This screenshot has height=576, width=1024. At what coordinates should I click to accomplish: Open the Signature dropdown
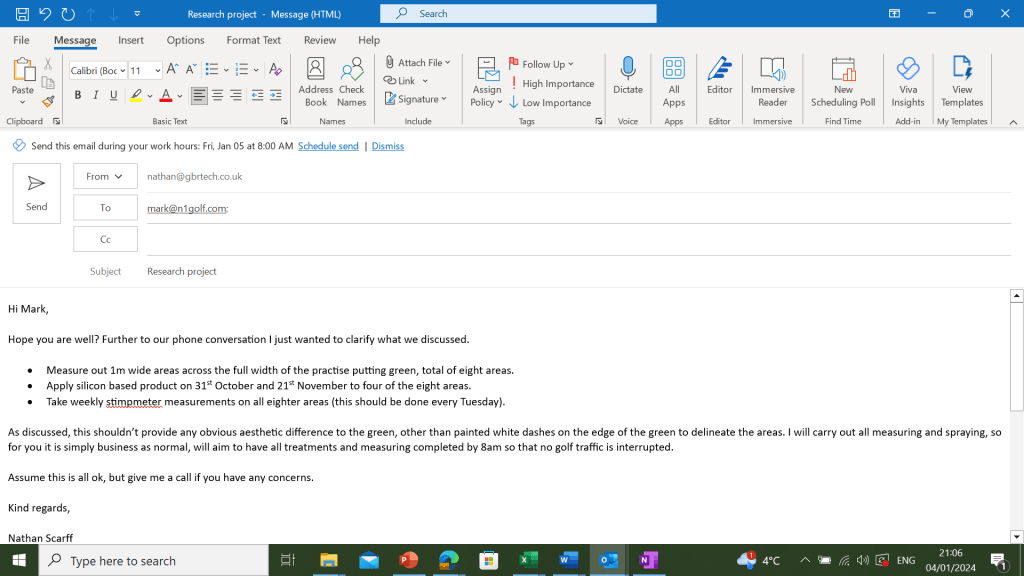[416, 99]
